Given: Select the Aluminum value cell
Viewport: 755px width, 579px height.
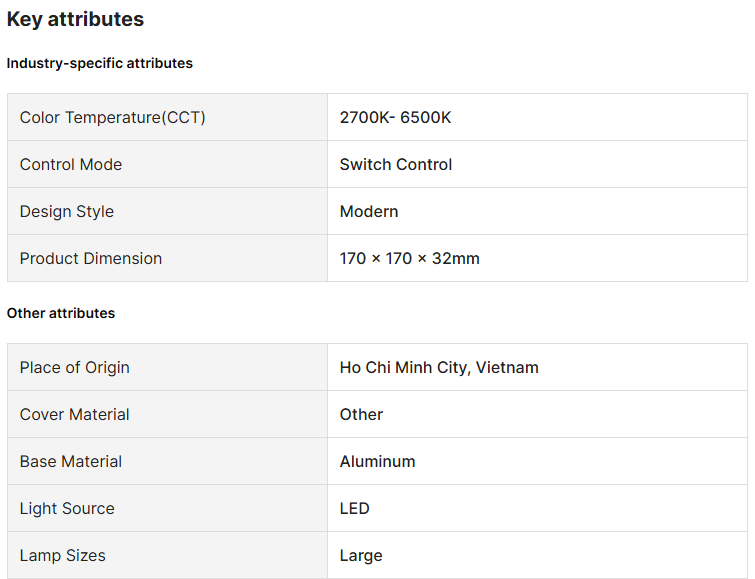Looking at the screenshot, I should click(x=377, y=462).
